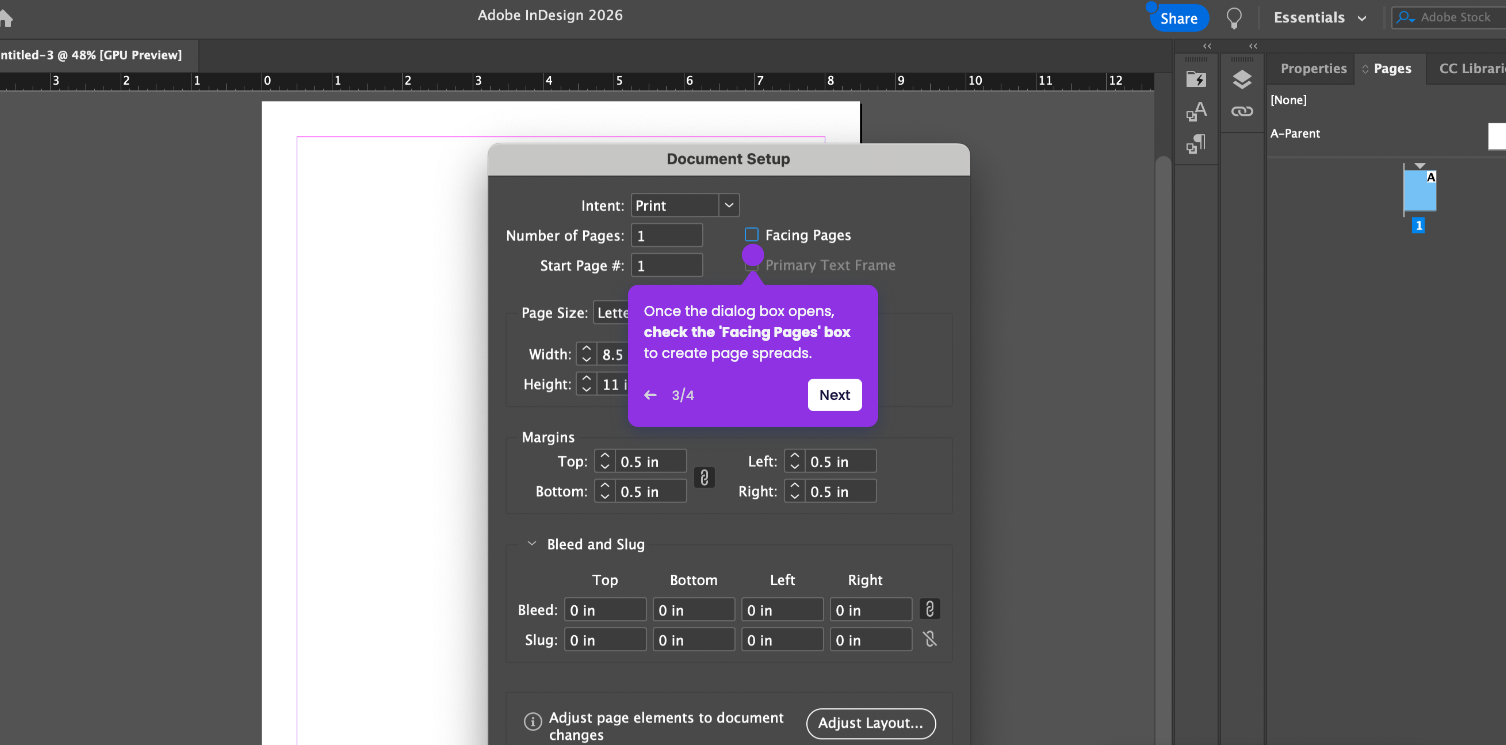Click the Right margin stepper arrows
Screen dimensions: 1506x745
[x=794, y=491]
